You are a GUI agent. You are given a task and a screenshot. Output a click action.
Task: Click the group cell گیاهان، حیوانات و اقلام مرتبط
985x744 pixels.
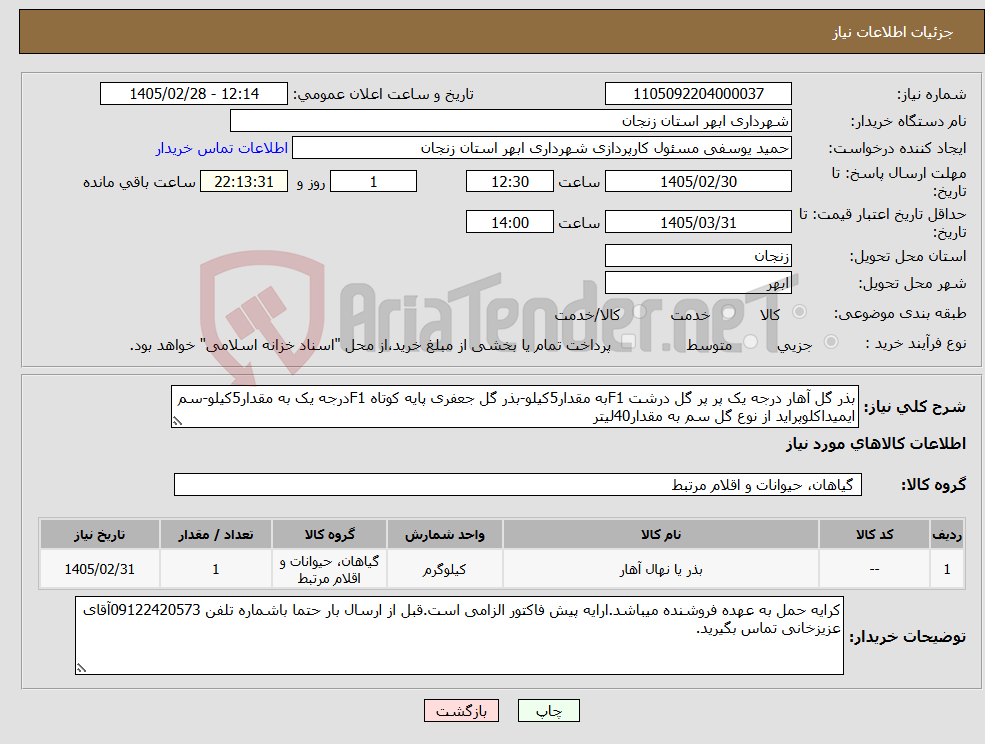[329, 569]
